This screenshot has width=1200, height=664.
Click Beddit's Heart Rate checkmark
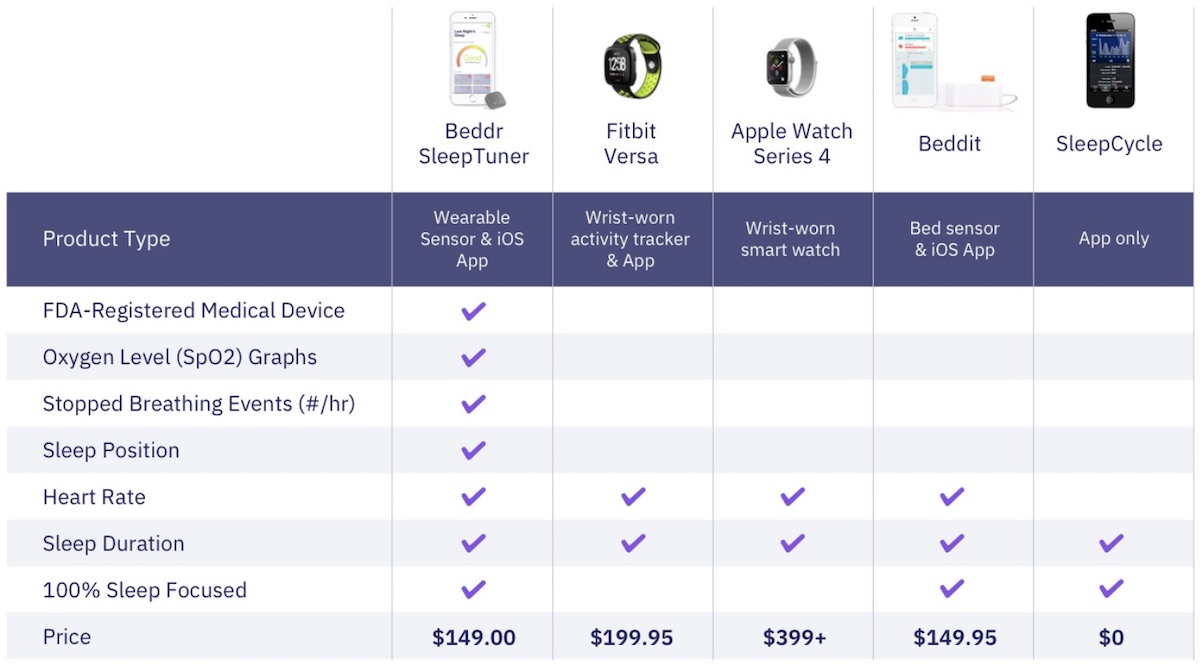[952, 497]
